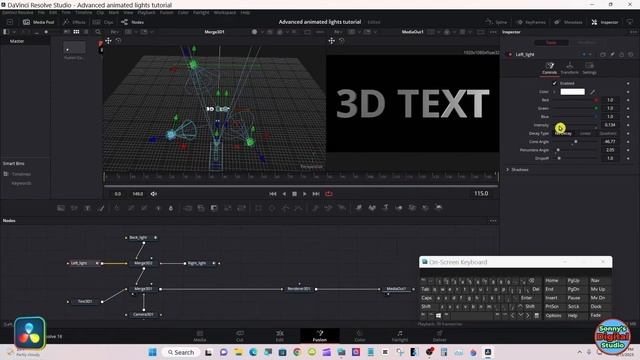Viewport: 640px width, 360px height.
Task: Open the Fusion menu
Action: [x=166, y=13]
